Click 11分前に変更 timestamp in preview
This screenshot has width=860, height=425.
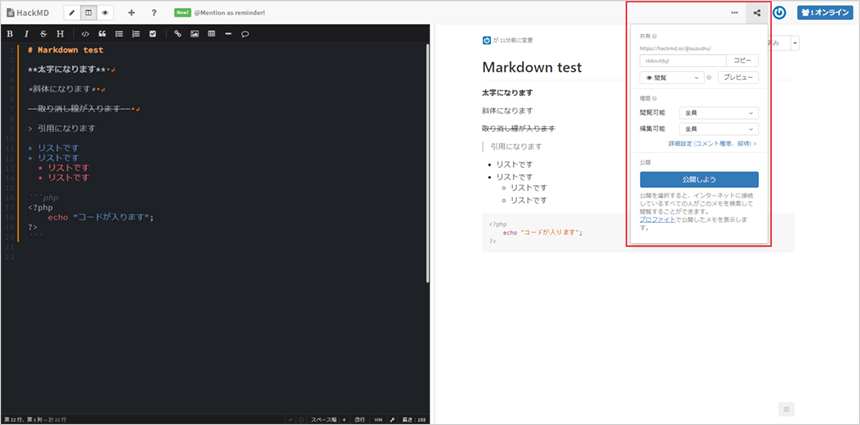[x=517, y=41]
